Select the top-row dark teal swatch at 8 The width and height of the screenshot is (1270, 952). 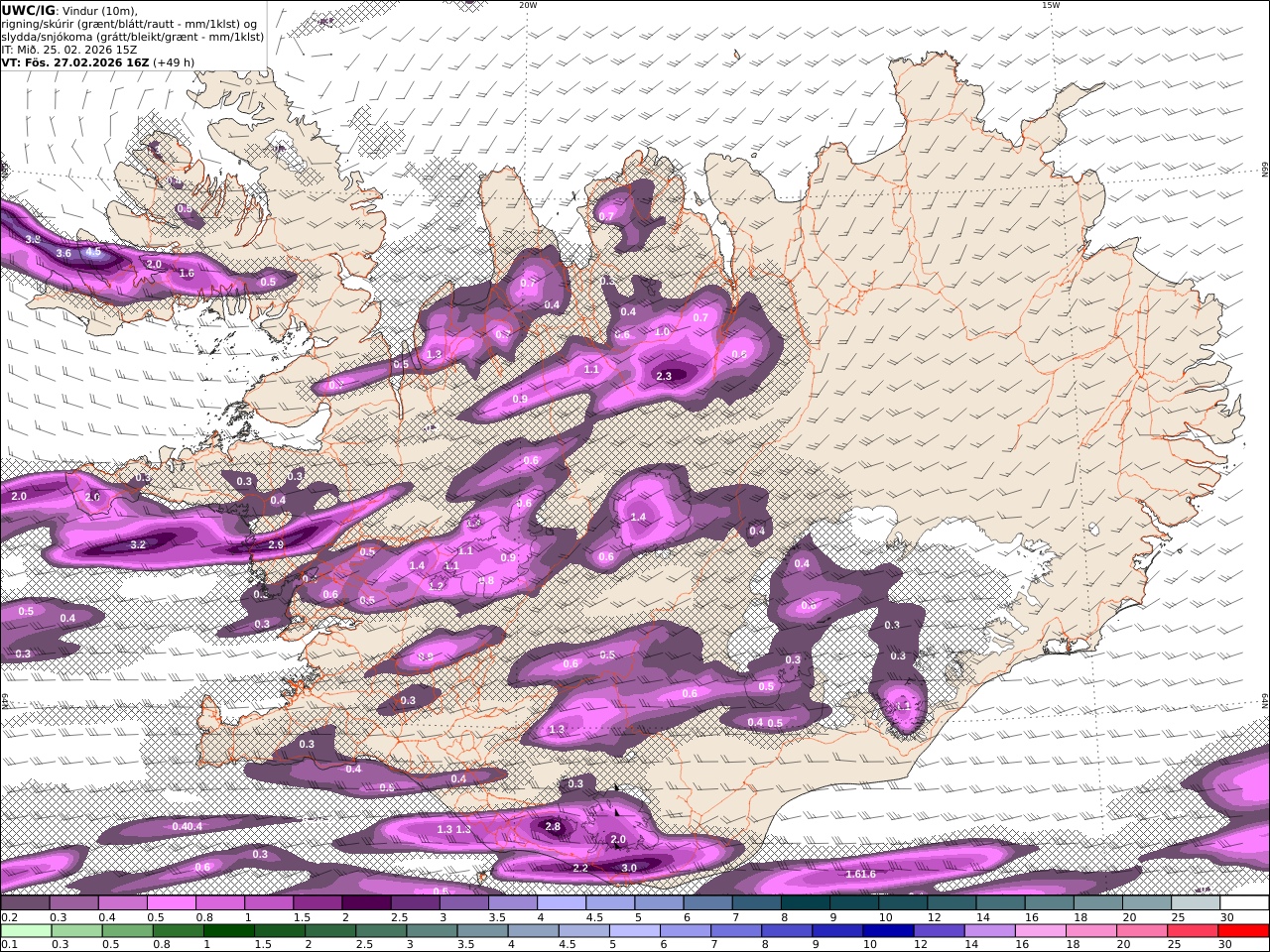(x=805, y=902)
